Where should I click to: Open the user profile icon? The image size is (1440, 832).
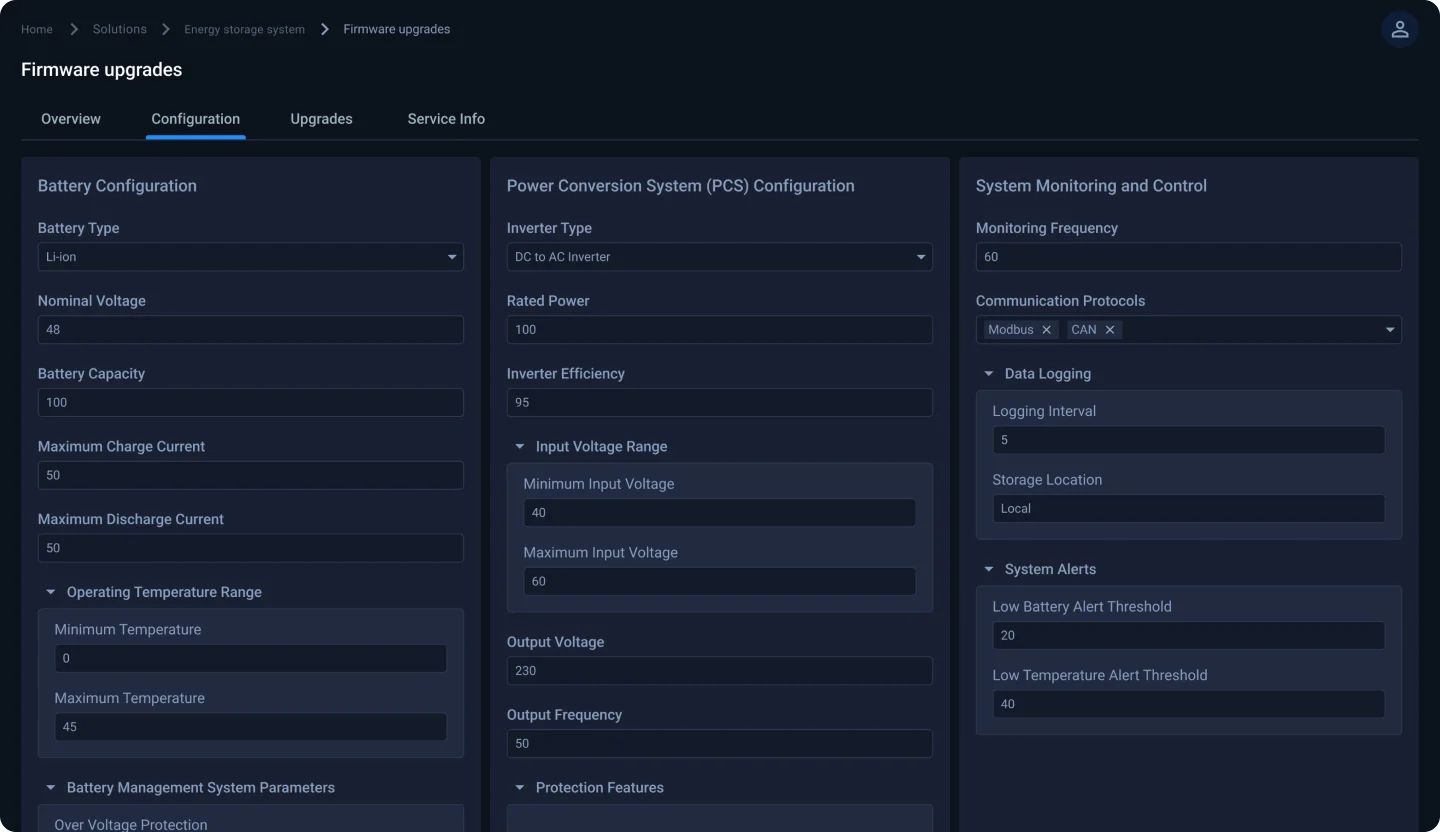coord(1399,29)
